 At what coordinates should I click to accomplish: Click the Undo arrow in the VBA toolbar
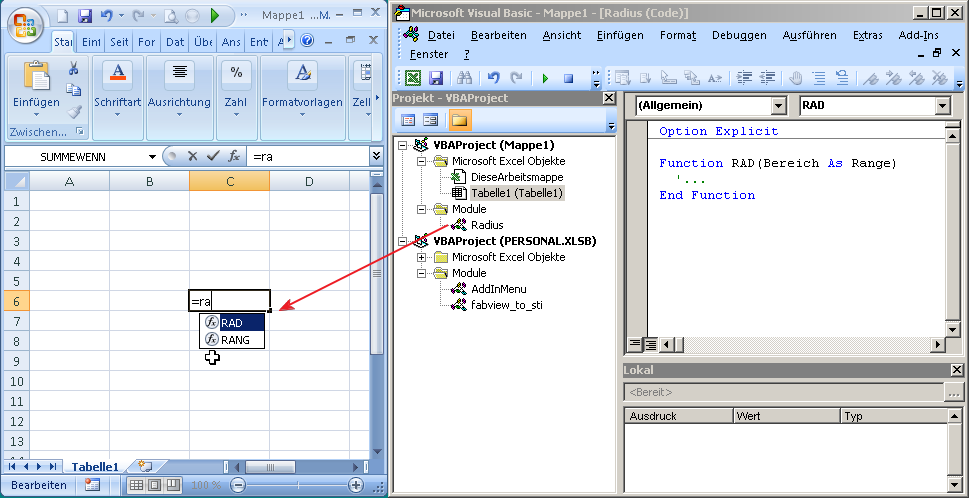(x=493, y=78)
